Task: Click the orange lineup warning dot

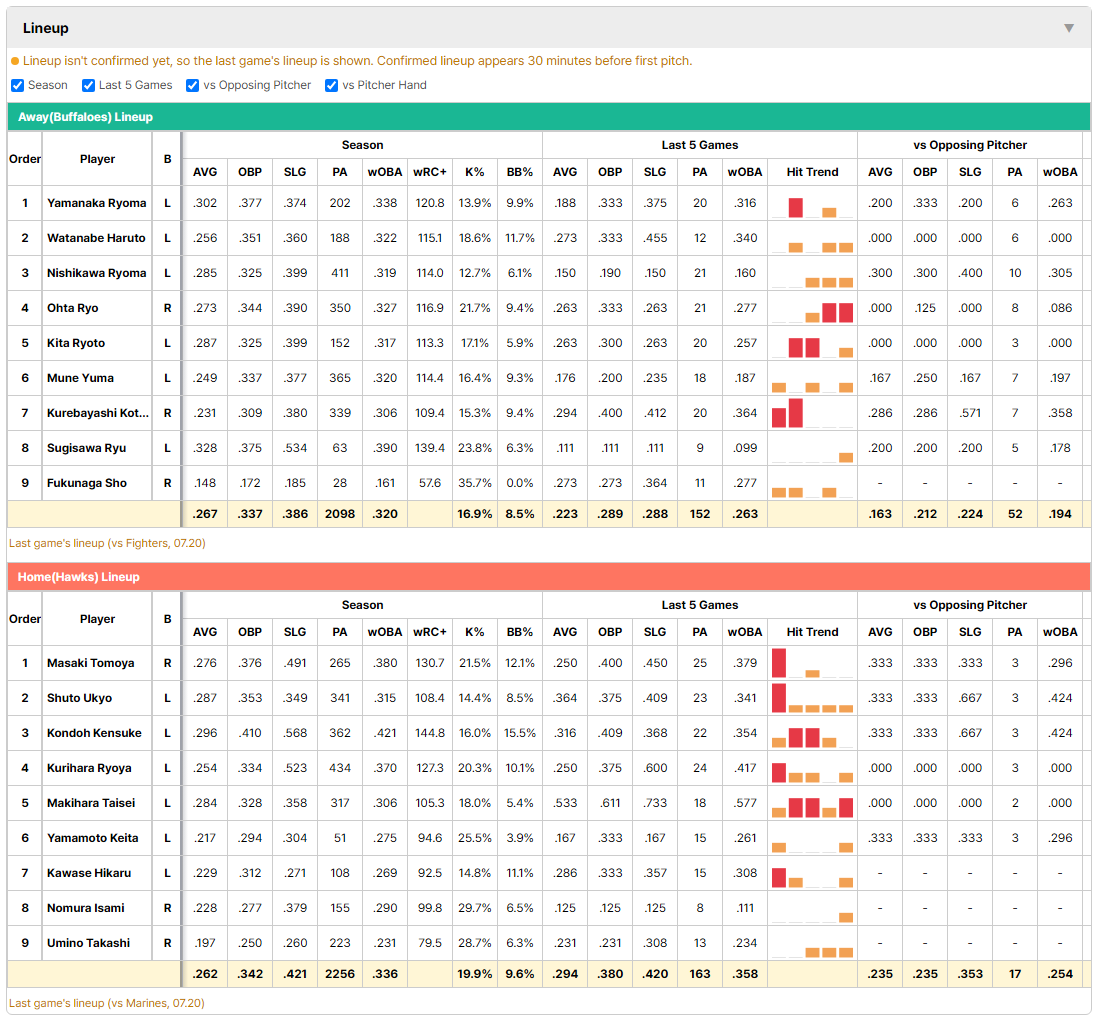Action: click(x=15, y=62)
